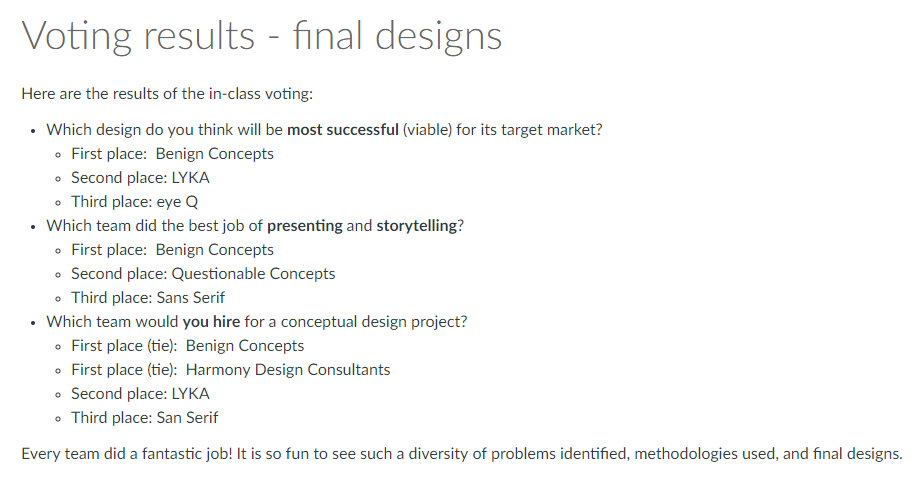Image resolution: width=920 pixels, height=477 pixels.
Task: Click "Second place: LYKA" under most successful design
Action: click(x=140, y=178)
